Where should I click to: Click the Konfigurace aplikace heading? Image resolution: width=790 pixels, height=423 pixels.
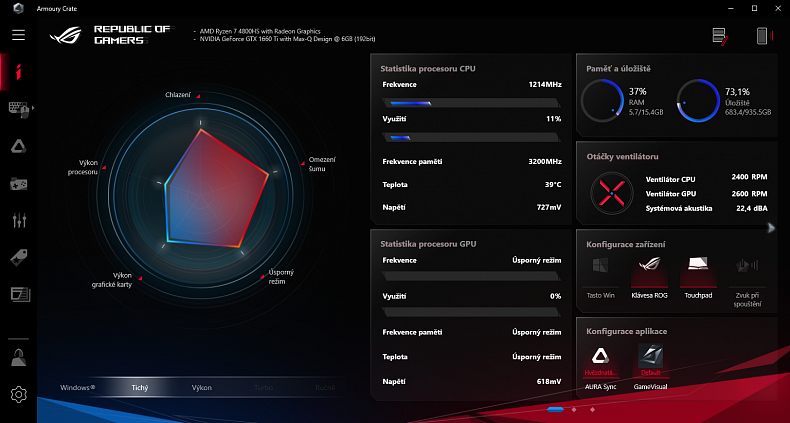(626, 331)
